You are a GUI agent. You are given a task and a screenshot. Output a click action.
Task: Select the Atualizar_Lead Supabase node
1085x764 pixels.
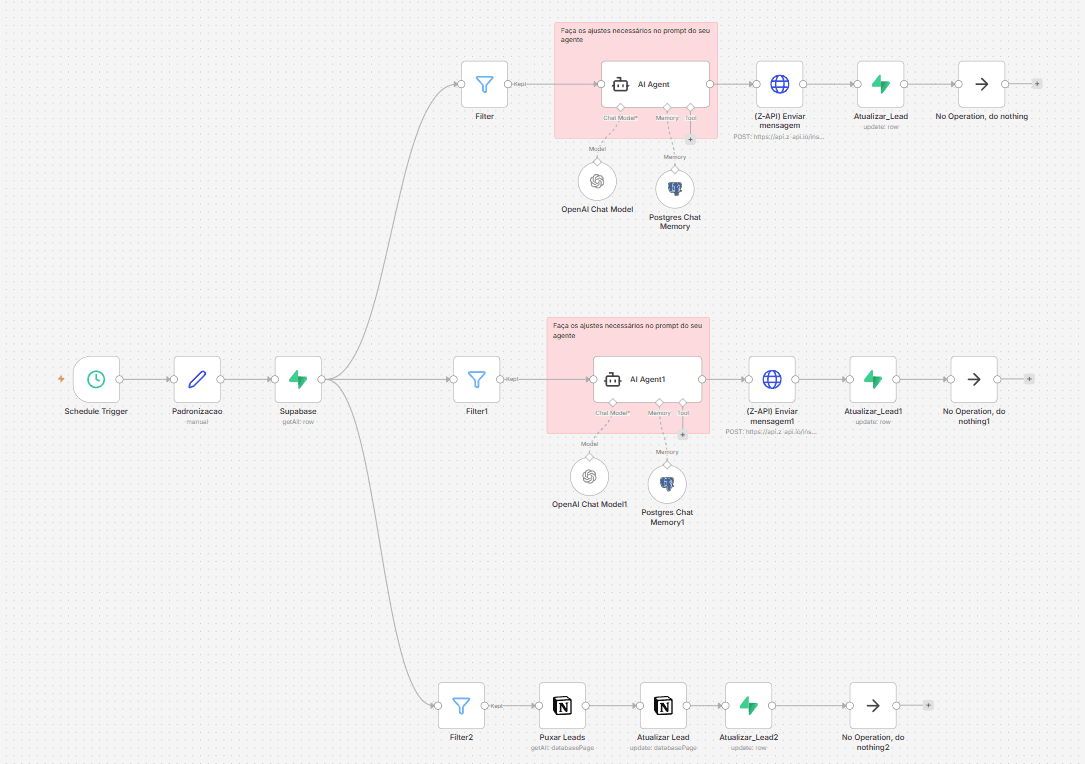(881, 84)
